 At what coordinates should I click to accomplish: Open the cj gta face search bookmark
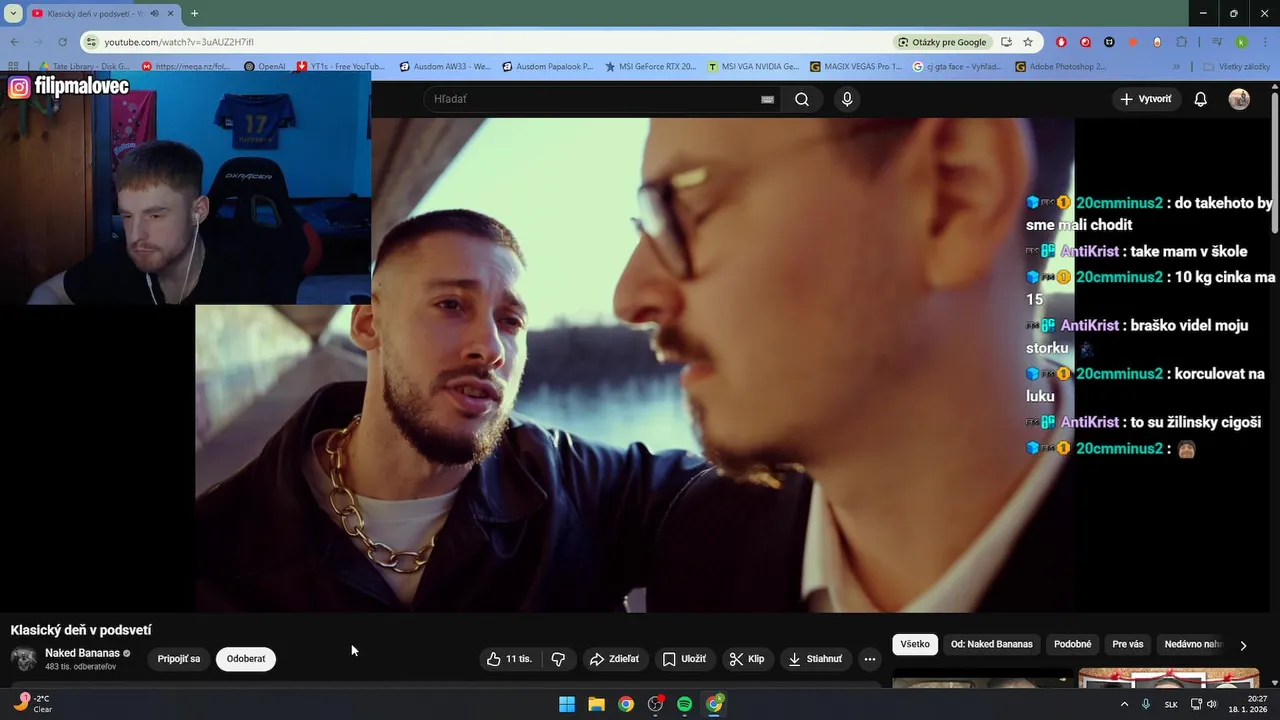point(958,67)
